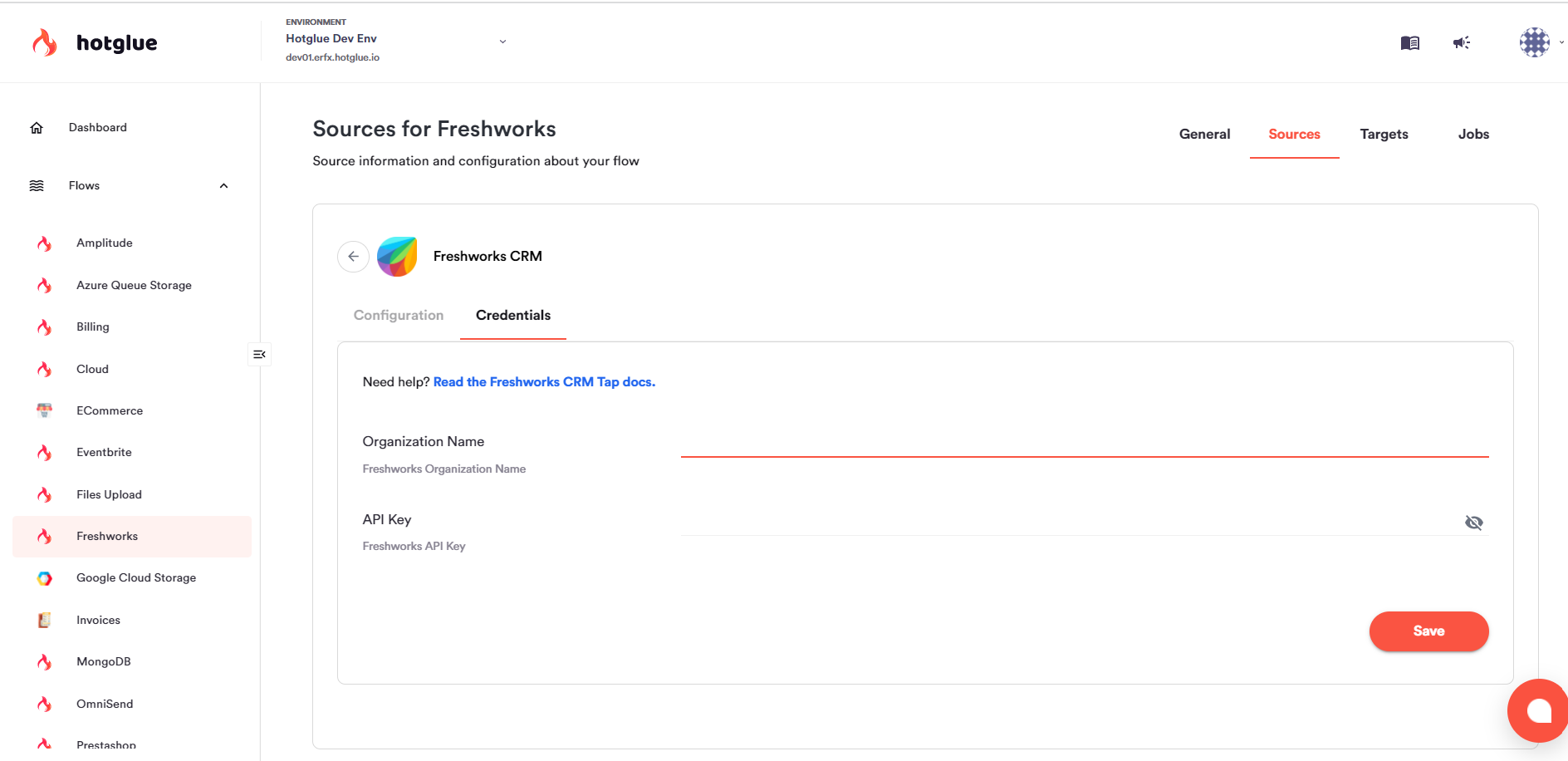The height and width of the screenshot is (761, 1568).
Task: Select the Sources tab
Action: (x=1294, y=135)
